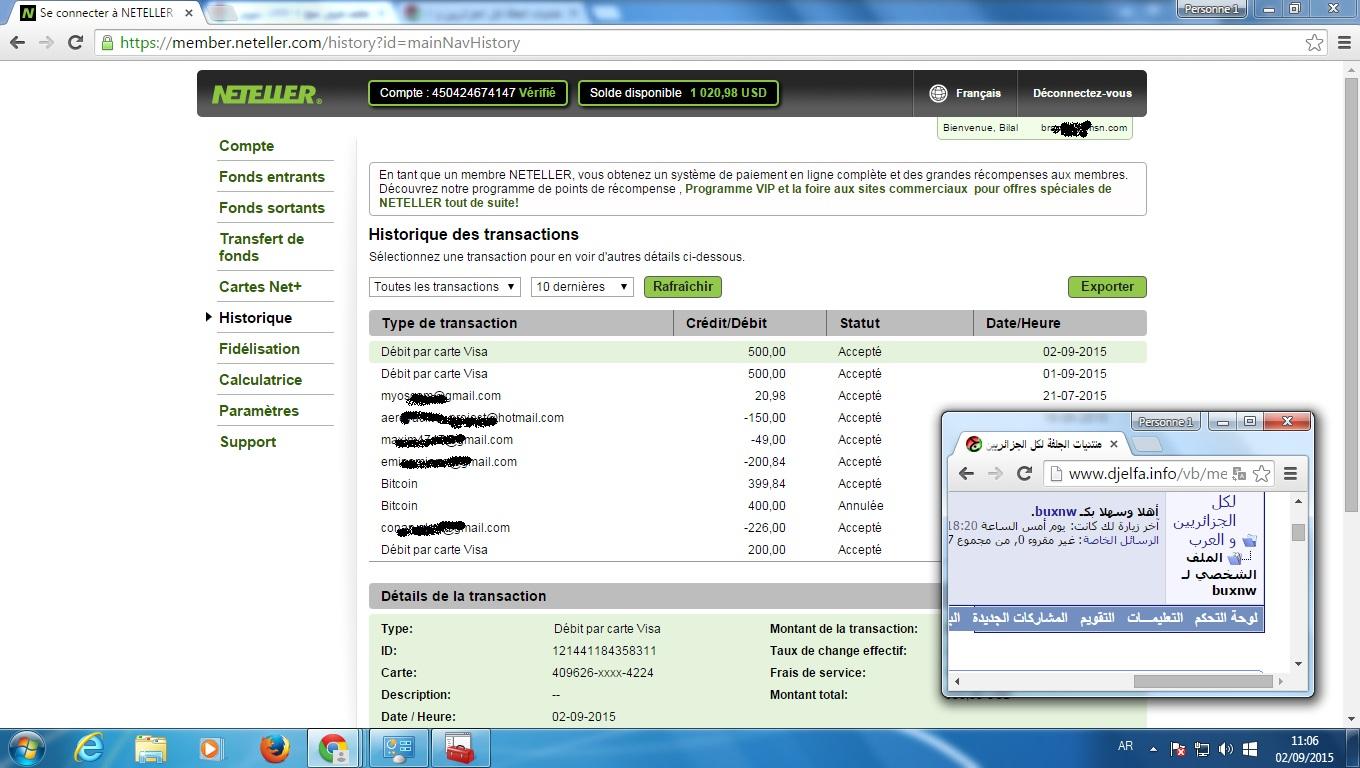Open لوحة التحكم in the forum navbar
The width and height of the screenshot is (1360, 768).
[1226, 618]
